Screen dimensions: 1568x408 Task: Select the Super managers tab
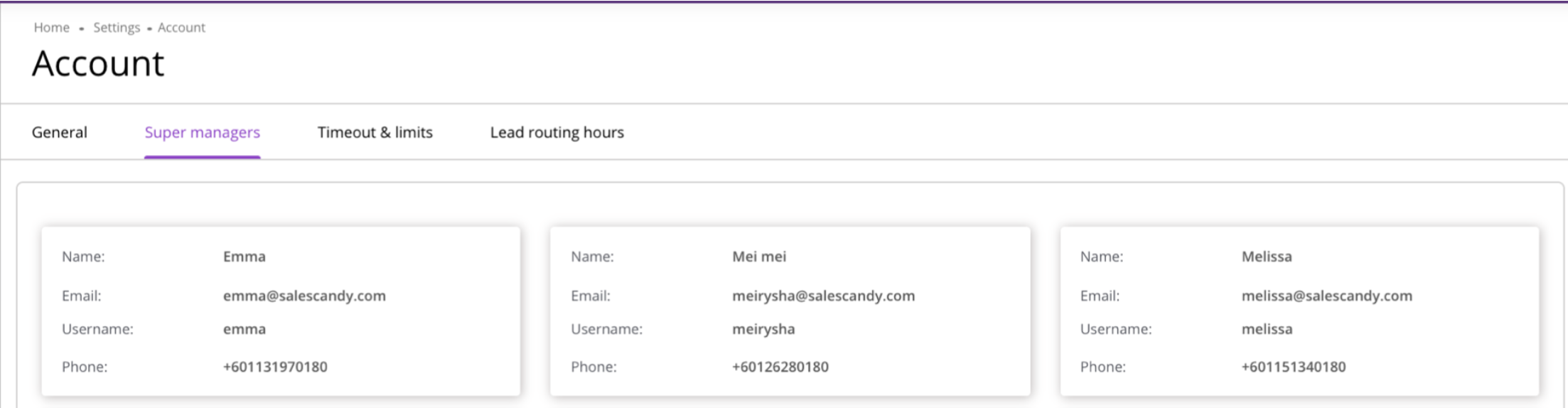pos(202,132)
